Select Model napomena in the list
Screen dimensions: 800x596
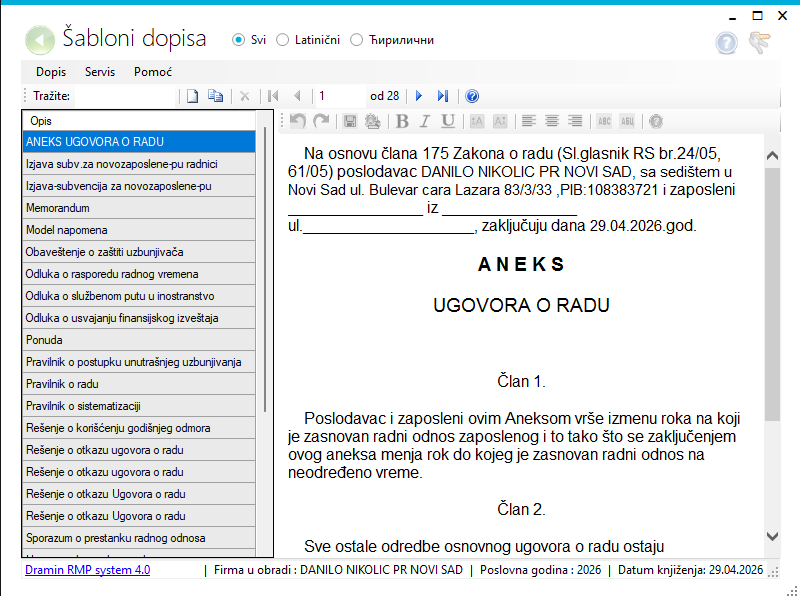[139, 230]
